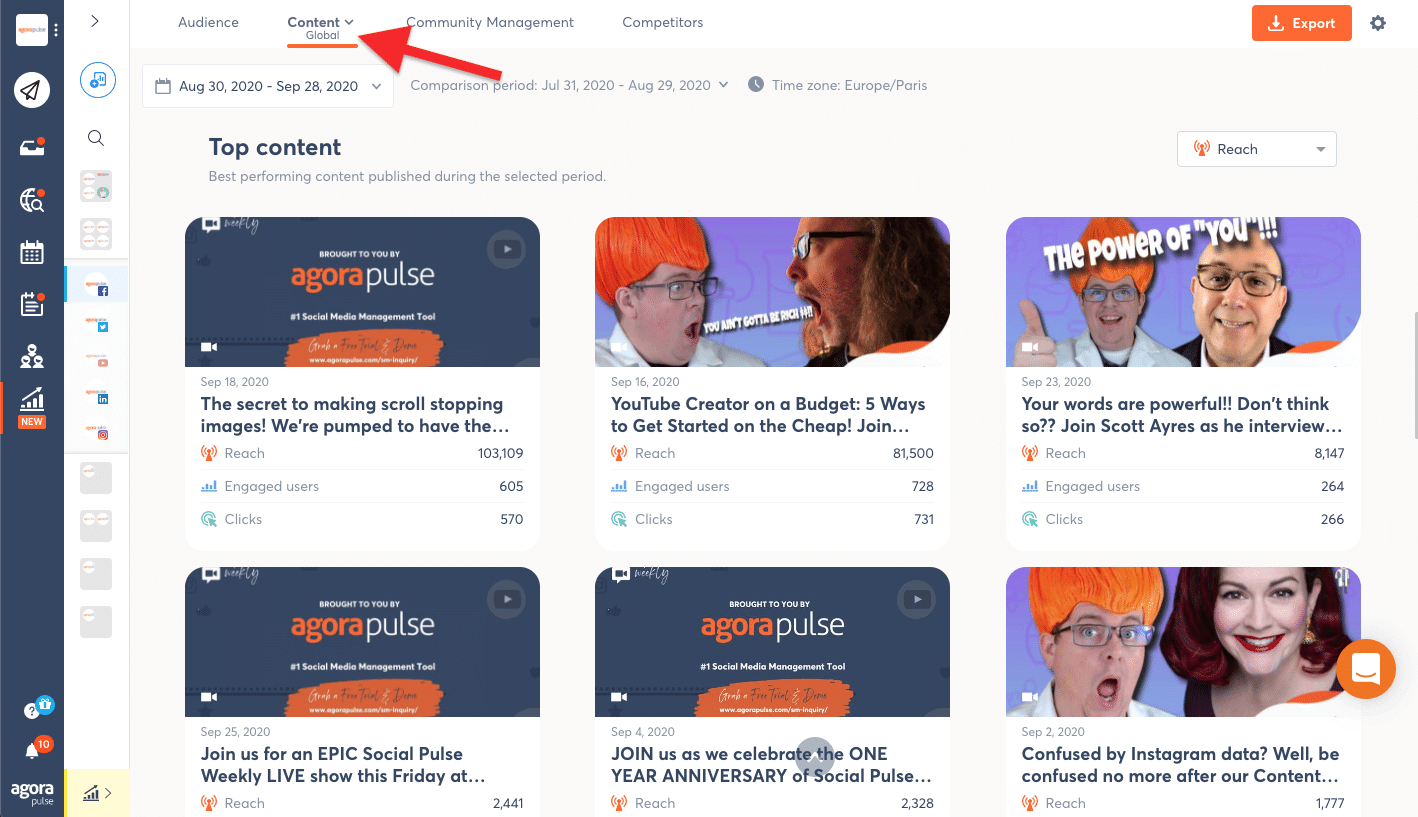Open the notifications bell icon
Image resolution: width=1418 pixels, height=817 pixels.
tap(32, 750)
